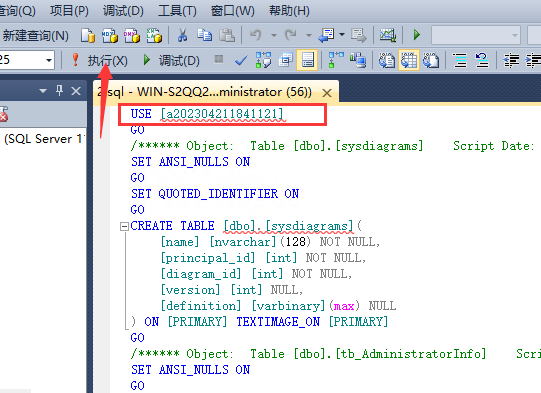Open the redo history dropdown arrow

309,35
